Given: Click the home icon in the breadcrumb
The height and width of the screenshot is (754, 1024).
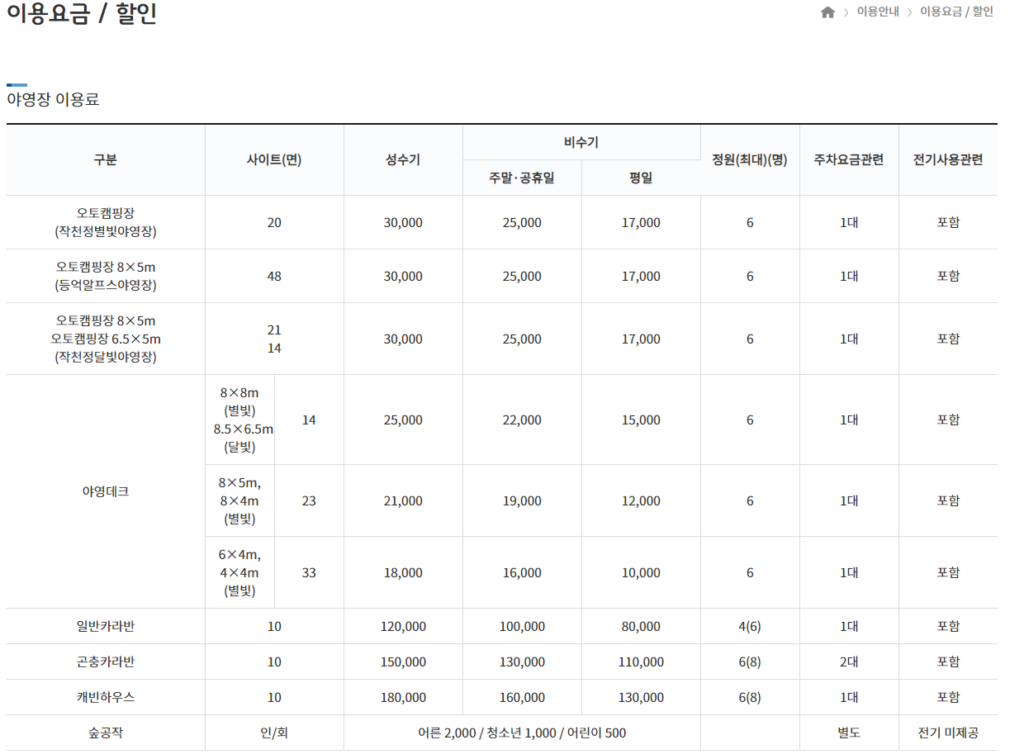Looking at the screenshot, I should (827, 12).
